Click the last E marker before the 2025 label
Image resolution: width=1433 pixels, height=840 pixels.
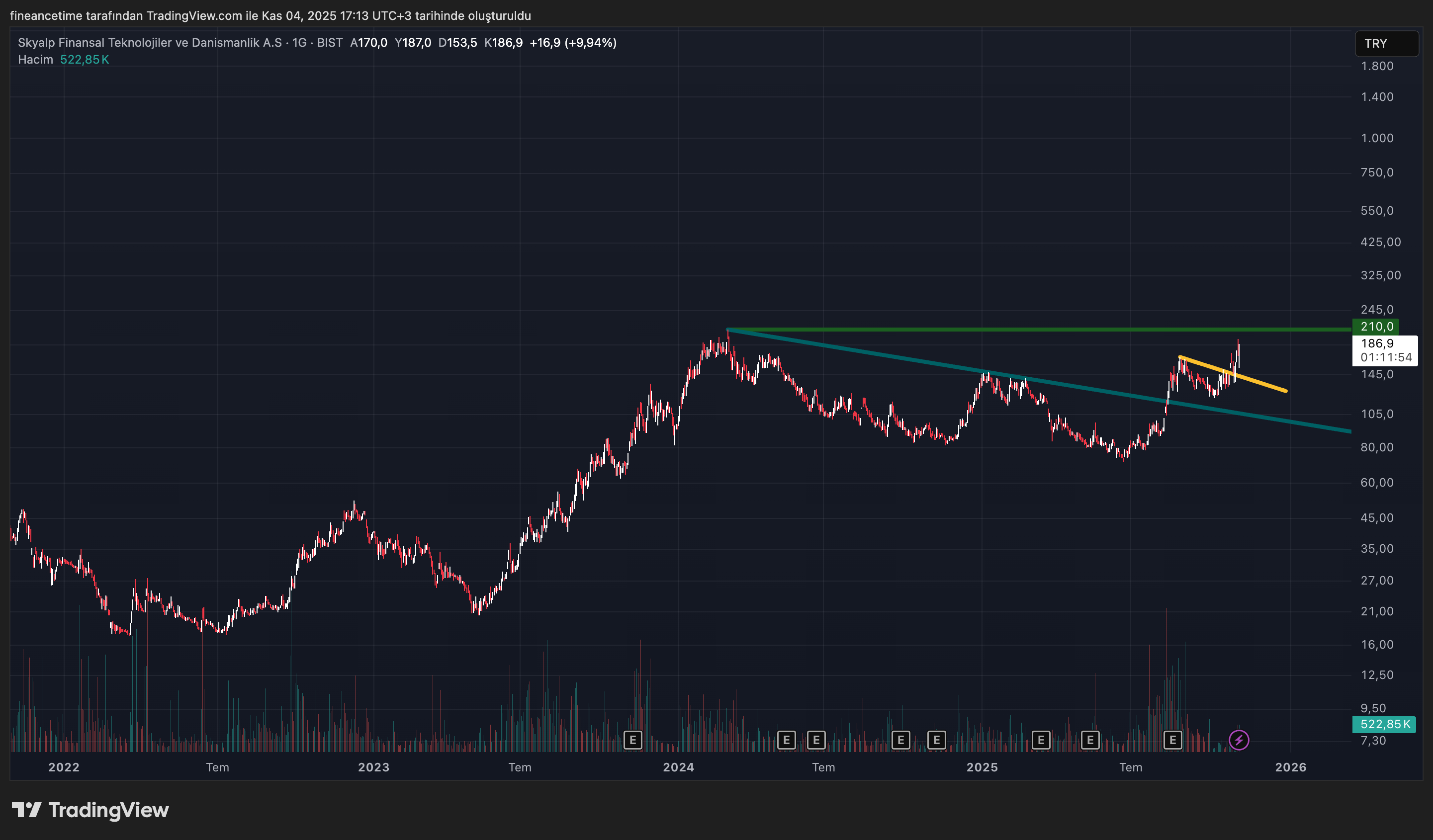coord(936,740)
